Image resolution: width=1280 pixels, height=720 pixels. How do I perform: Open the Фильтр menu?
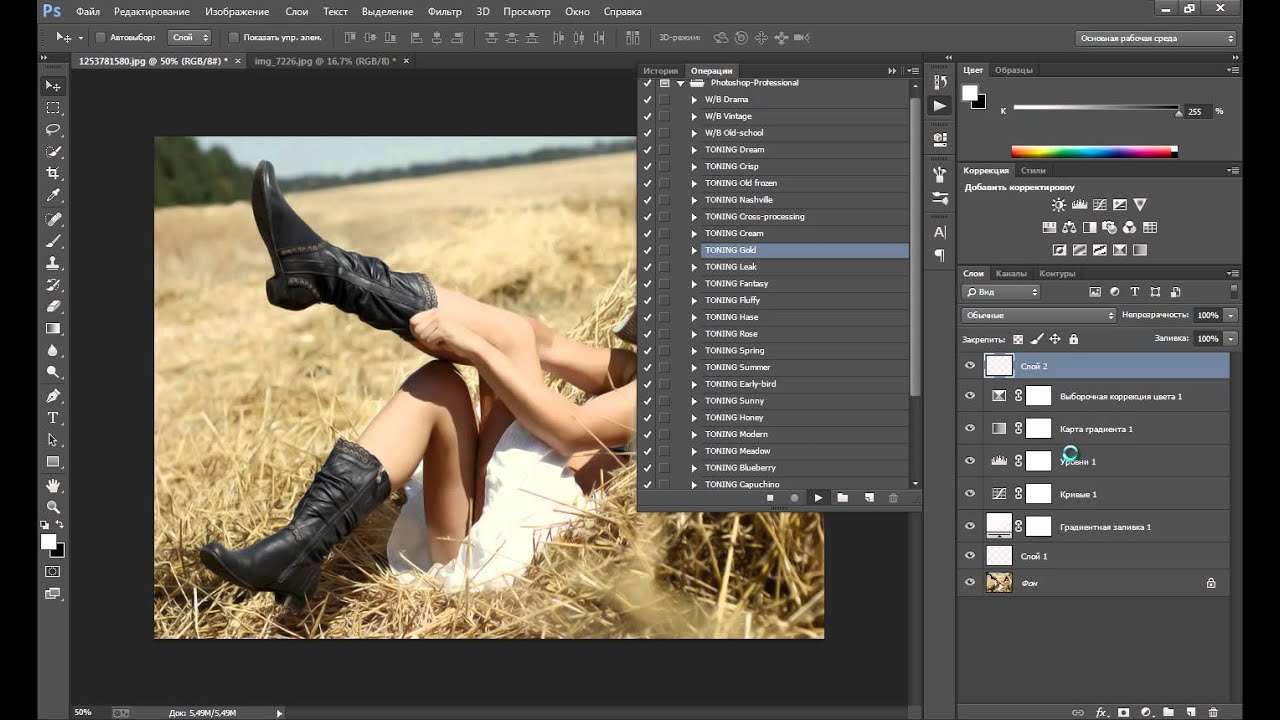(444, 12)
